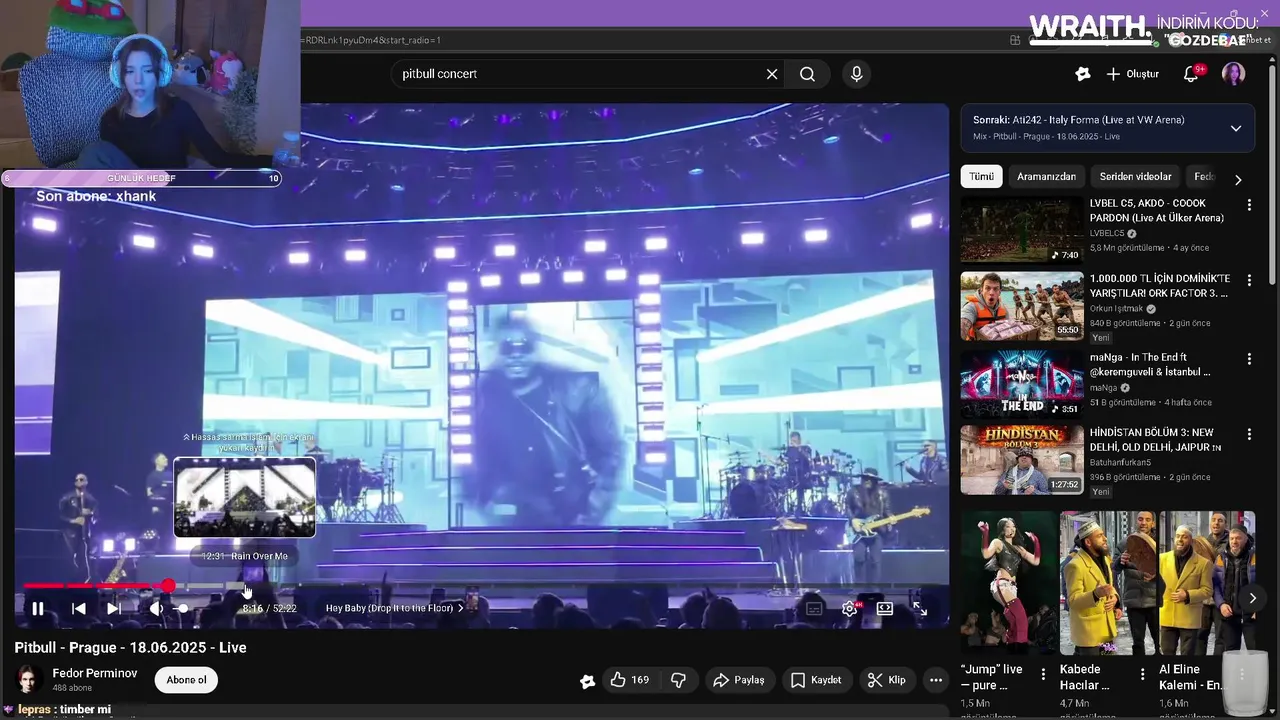Screen dimensions: 1280x720
Task: Select the Tümü filter chip
Action: click(x=981, y=177)
